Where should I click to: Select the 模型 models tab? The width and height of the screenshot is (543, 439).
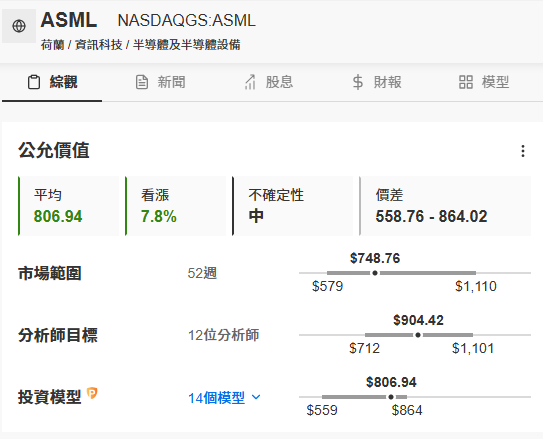point(484,82)
